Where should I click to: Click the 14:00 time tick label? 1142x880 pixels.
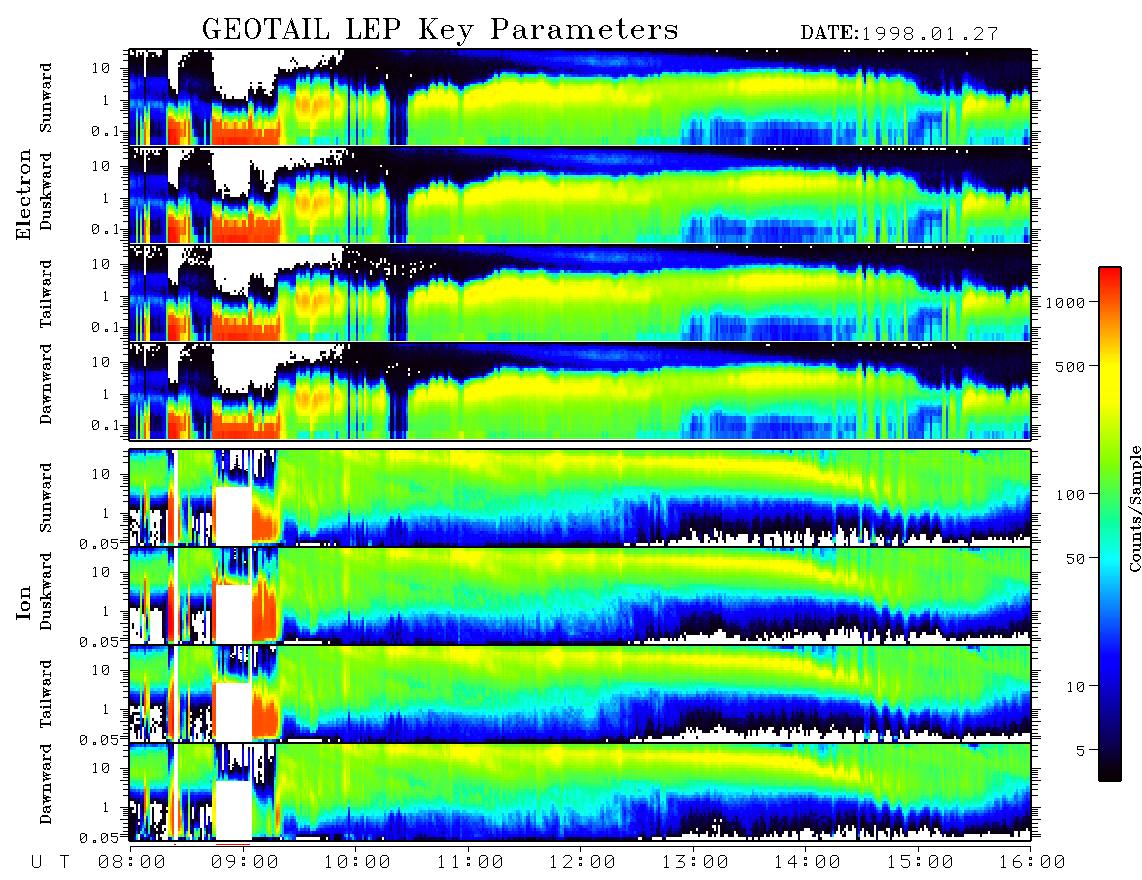pyautogui.click(x=807, y=863)
